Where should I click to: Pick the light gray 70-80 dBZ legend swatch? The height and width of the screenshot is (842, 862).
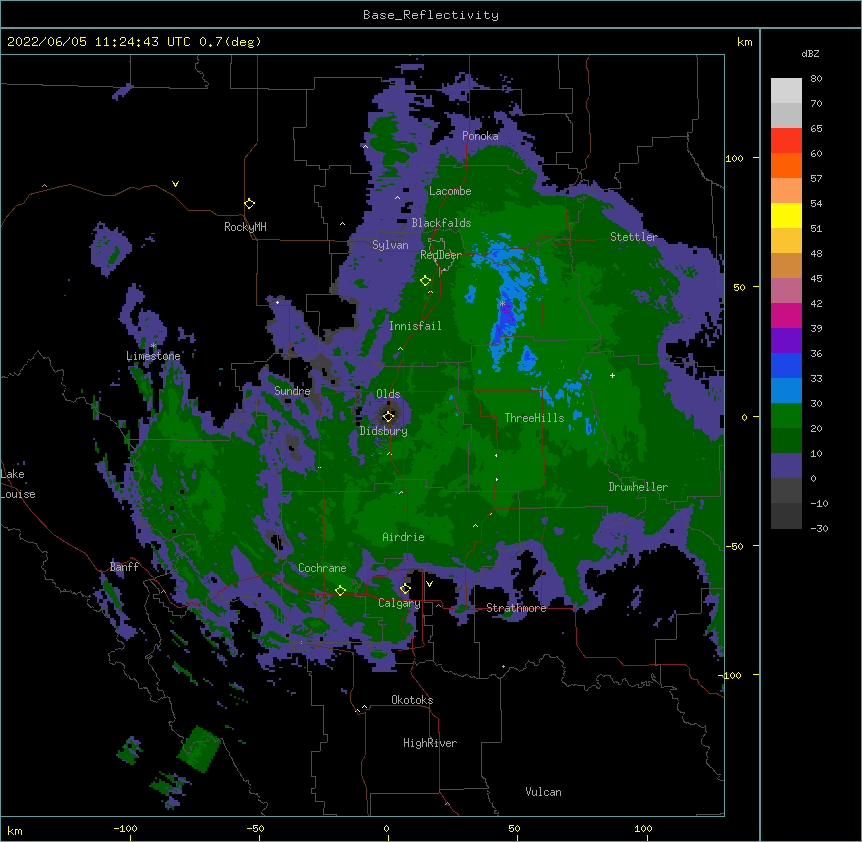click(786, 91)
